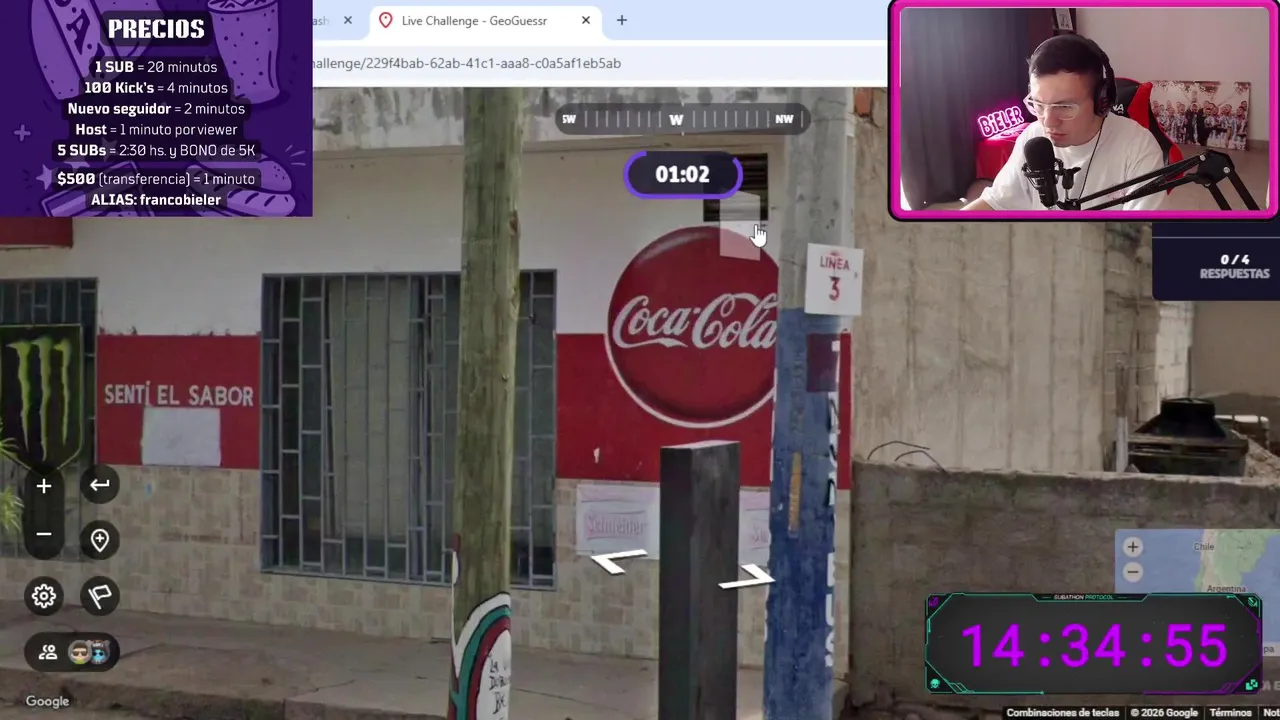This screenshot has height=720, width=1280.
Task: Click the © 2026 Google copyright text
Action: 1164,713
